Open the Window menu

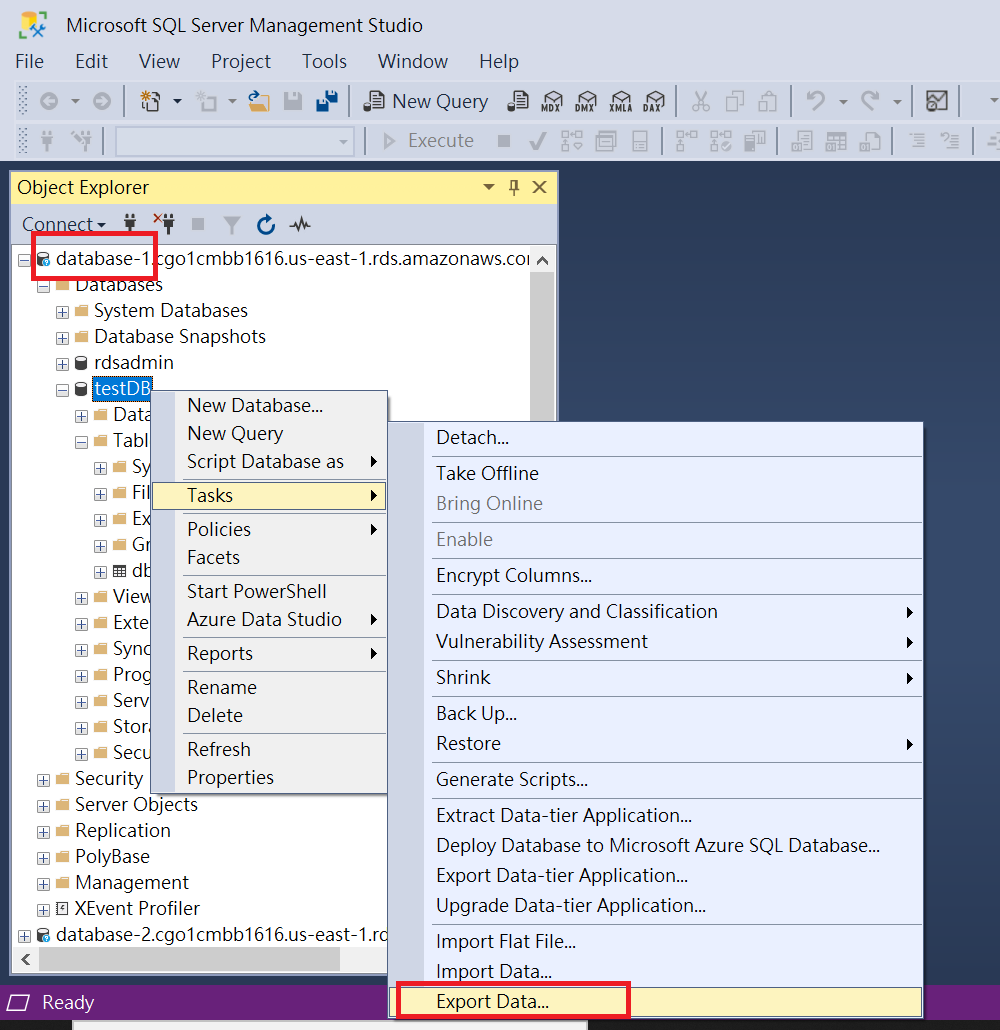click(x=413, y=62)
